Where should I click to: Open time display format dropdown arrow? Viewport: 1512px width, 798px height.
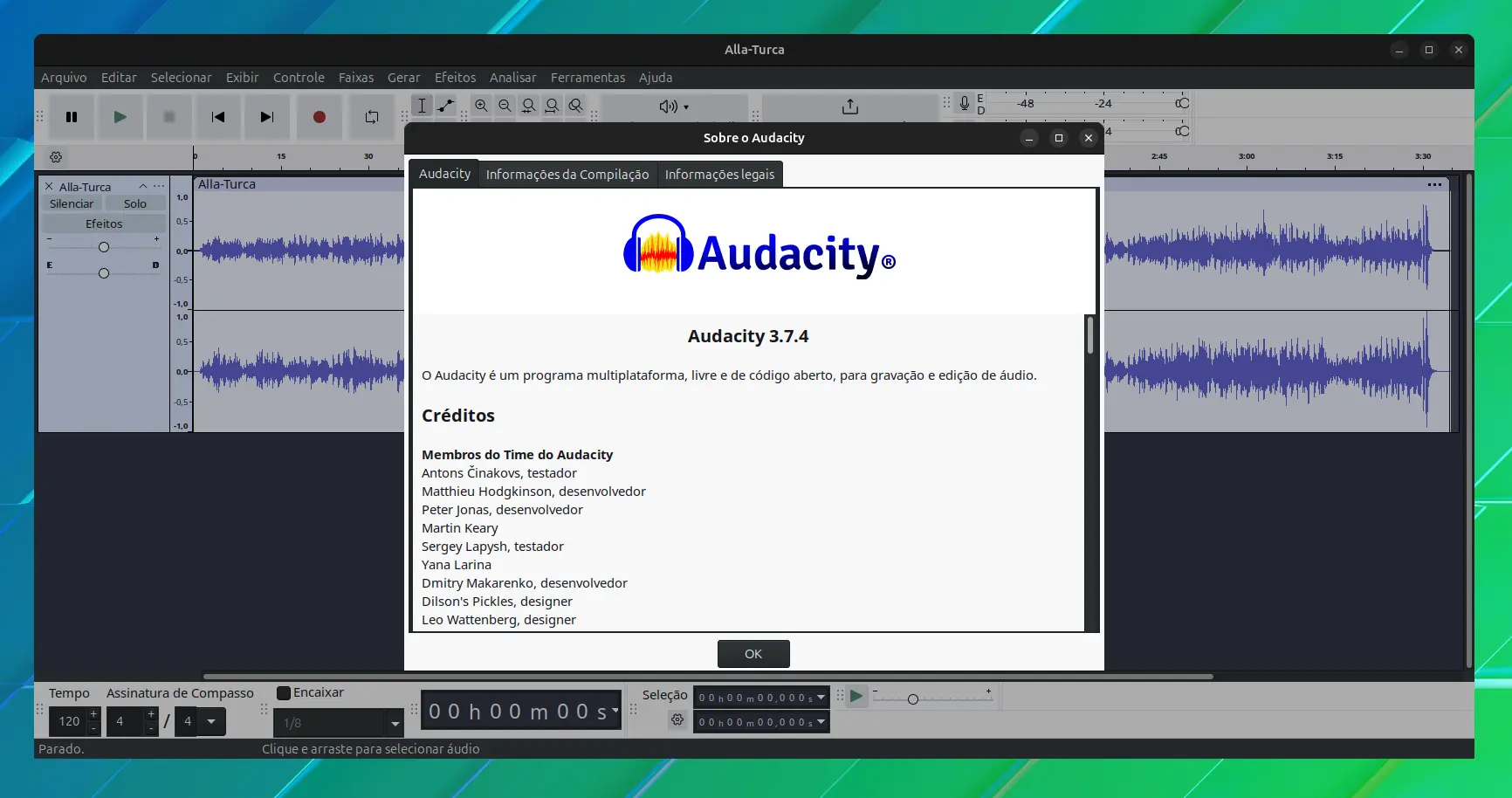(x=615, y=710)
